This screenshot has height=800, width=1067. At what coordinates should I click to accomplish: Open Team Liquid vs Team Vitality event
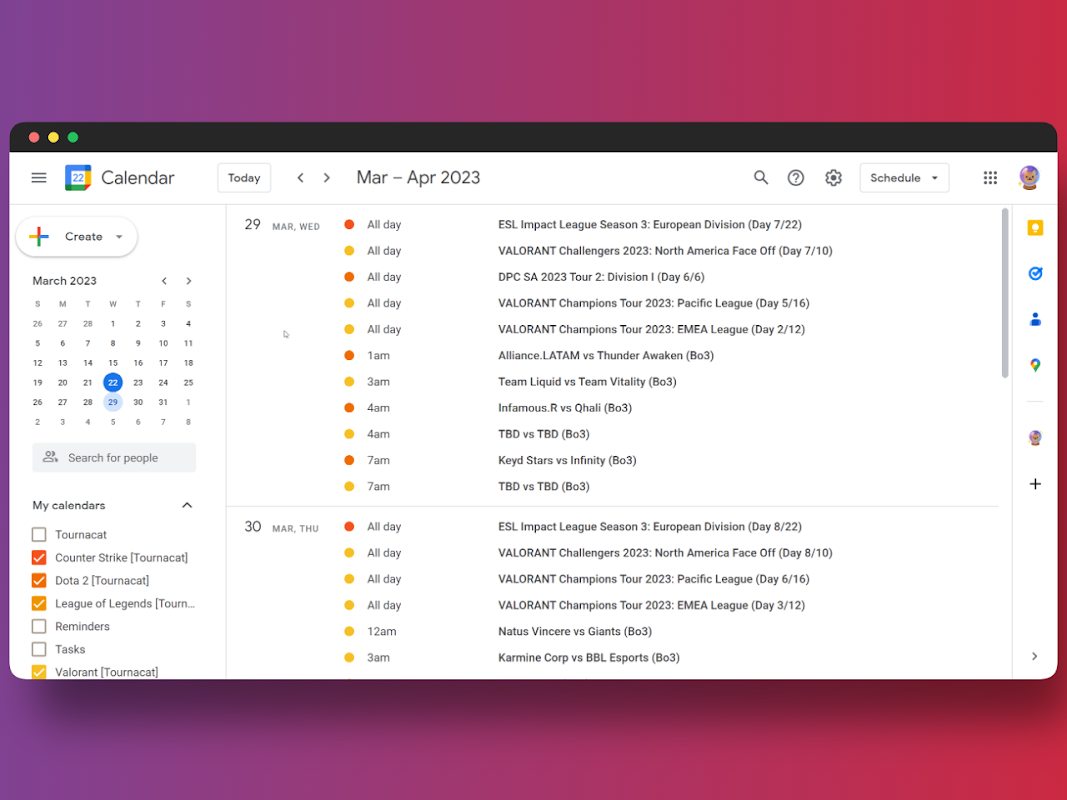coord(587,382)
